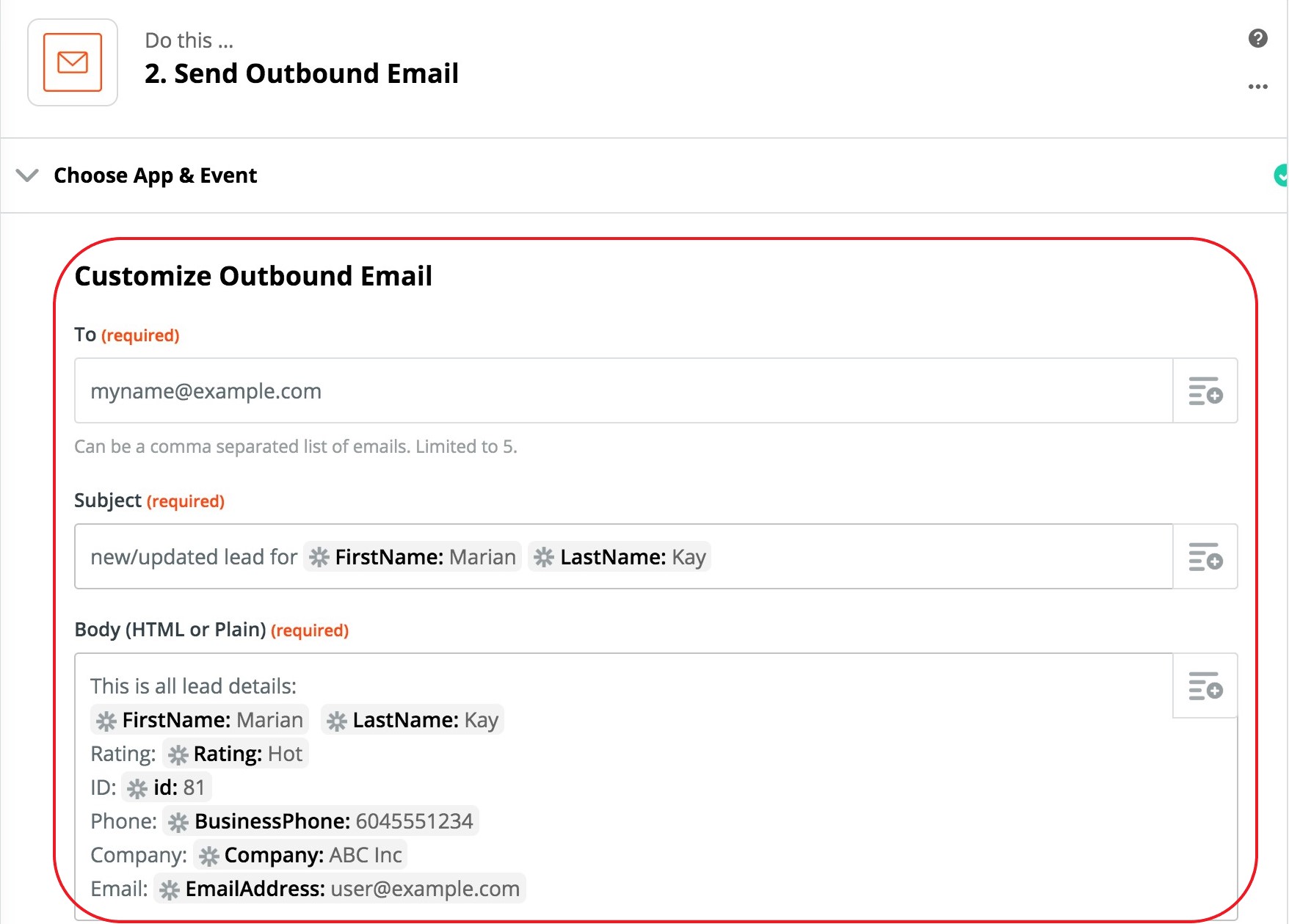Screen dimensions: 1289x924
Task: Click the EmailAddress: user@example.com token
Action: [x=340, y=889]
